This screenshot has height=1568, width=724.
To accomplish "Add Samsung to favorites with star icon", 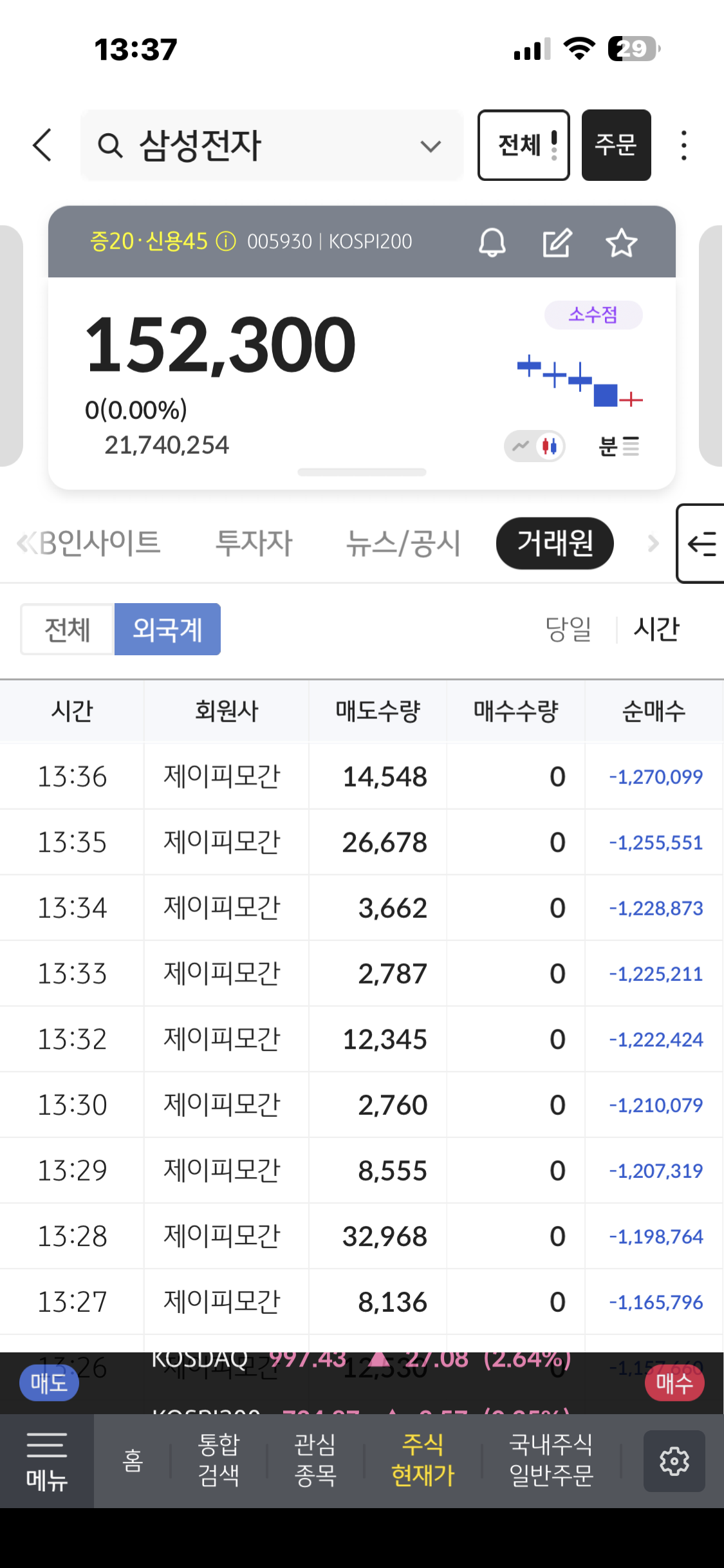I will click(x=621, y=243).
